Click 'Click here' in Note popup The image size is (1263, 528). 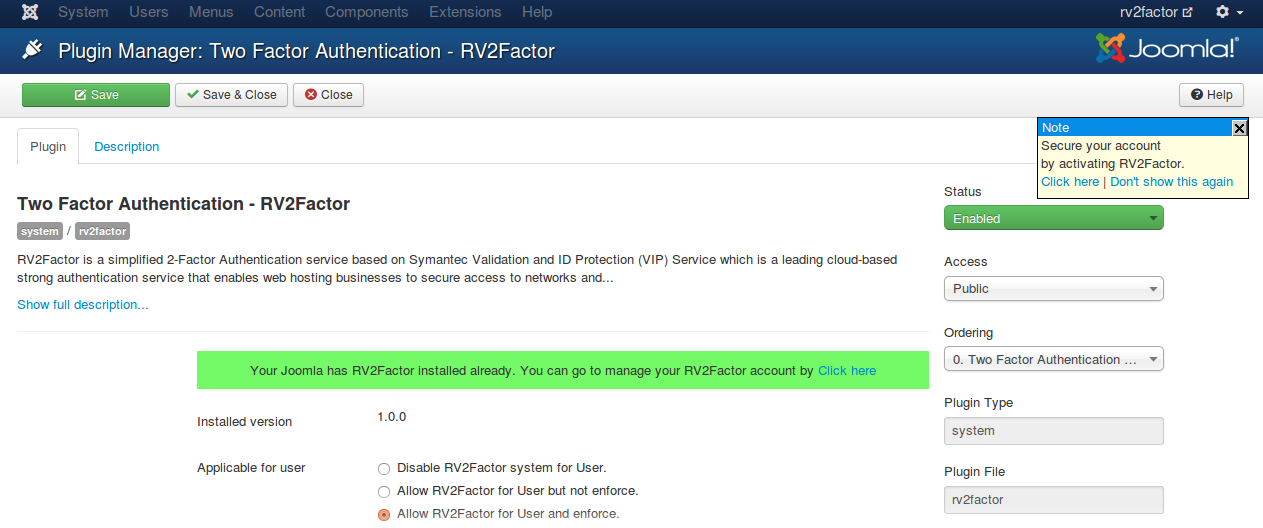pyautogui.click(x=1070, y=182)
